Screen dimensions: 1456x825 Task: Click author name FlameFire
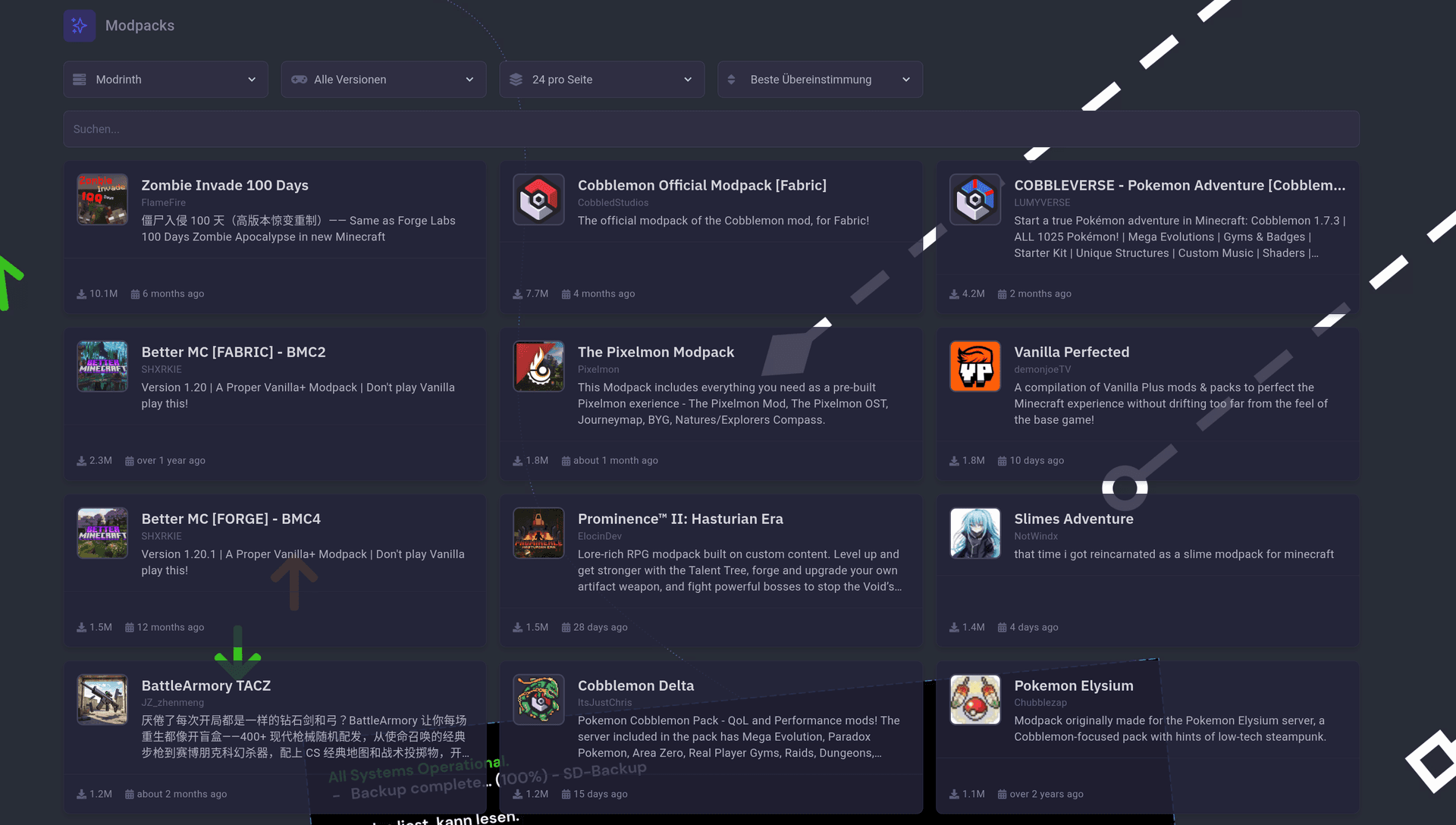(163, 202)
